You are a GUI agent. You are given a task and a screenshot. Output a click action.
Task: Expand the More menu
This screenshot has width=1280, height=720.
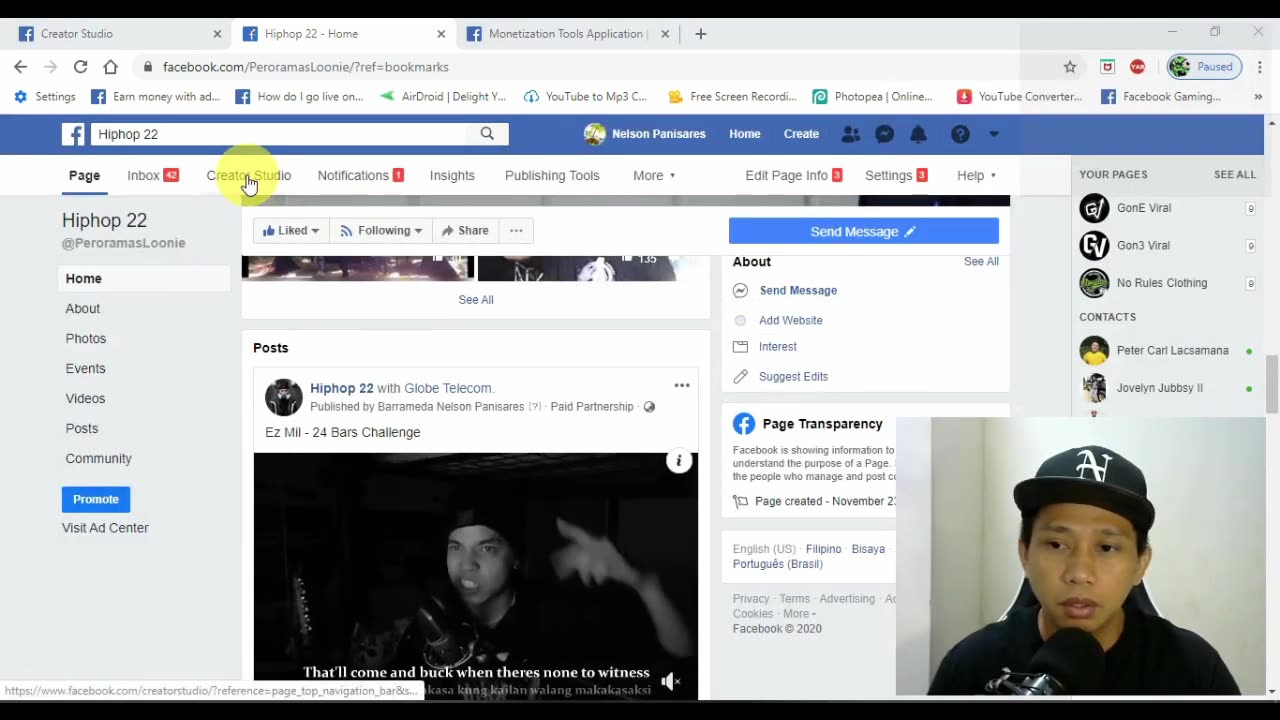pyautogui.click(x=654, y=175)
